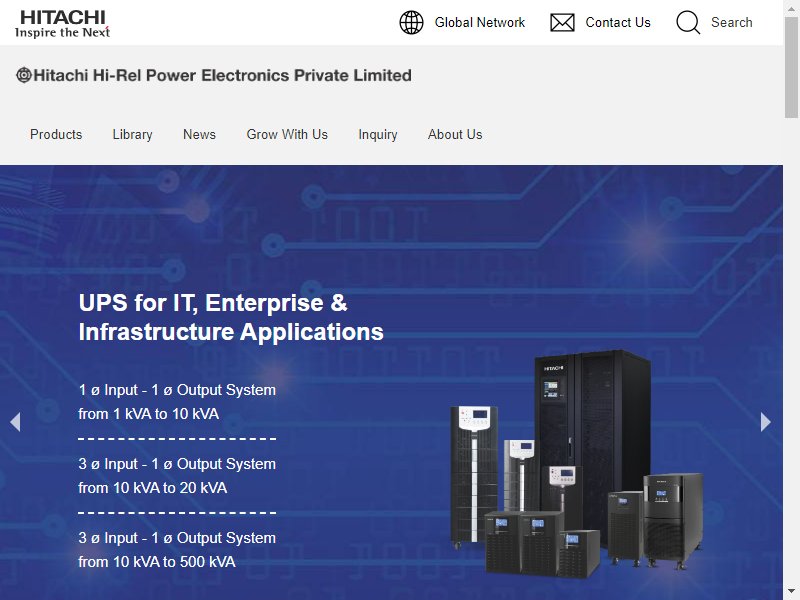800x600 pixels.
Task: Open the Library menu
Action: 132,134
